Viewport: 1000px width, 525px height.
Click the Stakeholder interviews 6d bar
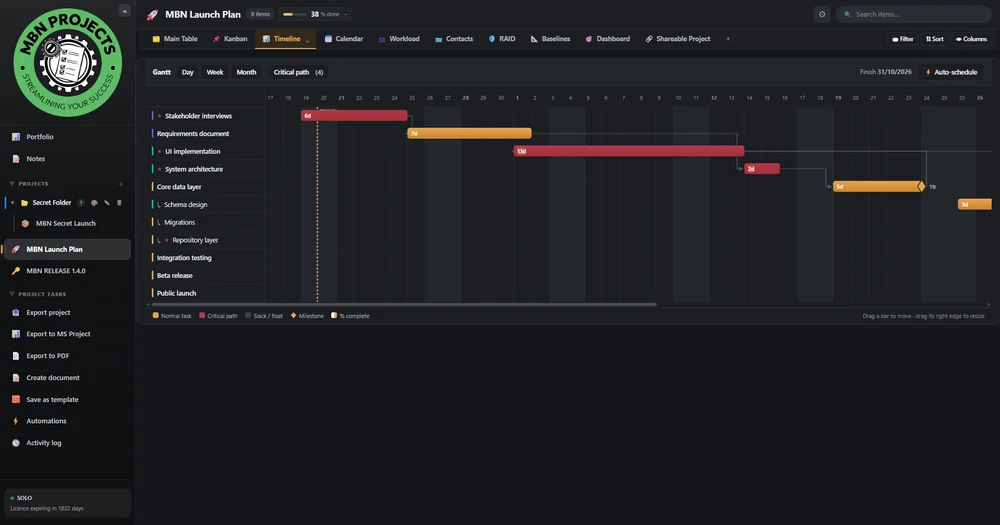[354, 115]
